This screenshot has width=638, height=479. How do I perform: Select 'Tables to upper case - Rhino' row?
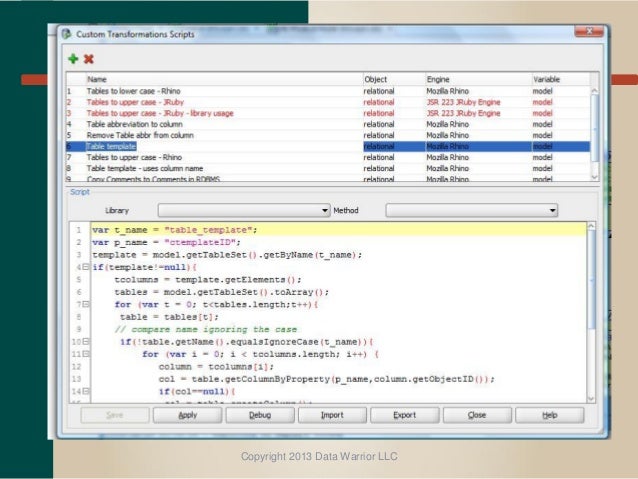click(x=328, y=157)
